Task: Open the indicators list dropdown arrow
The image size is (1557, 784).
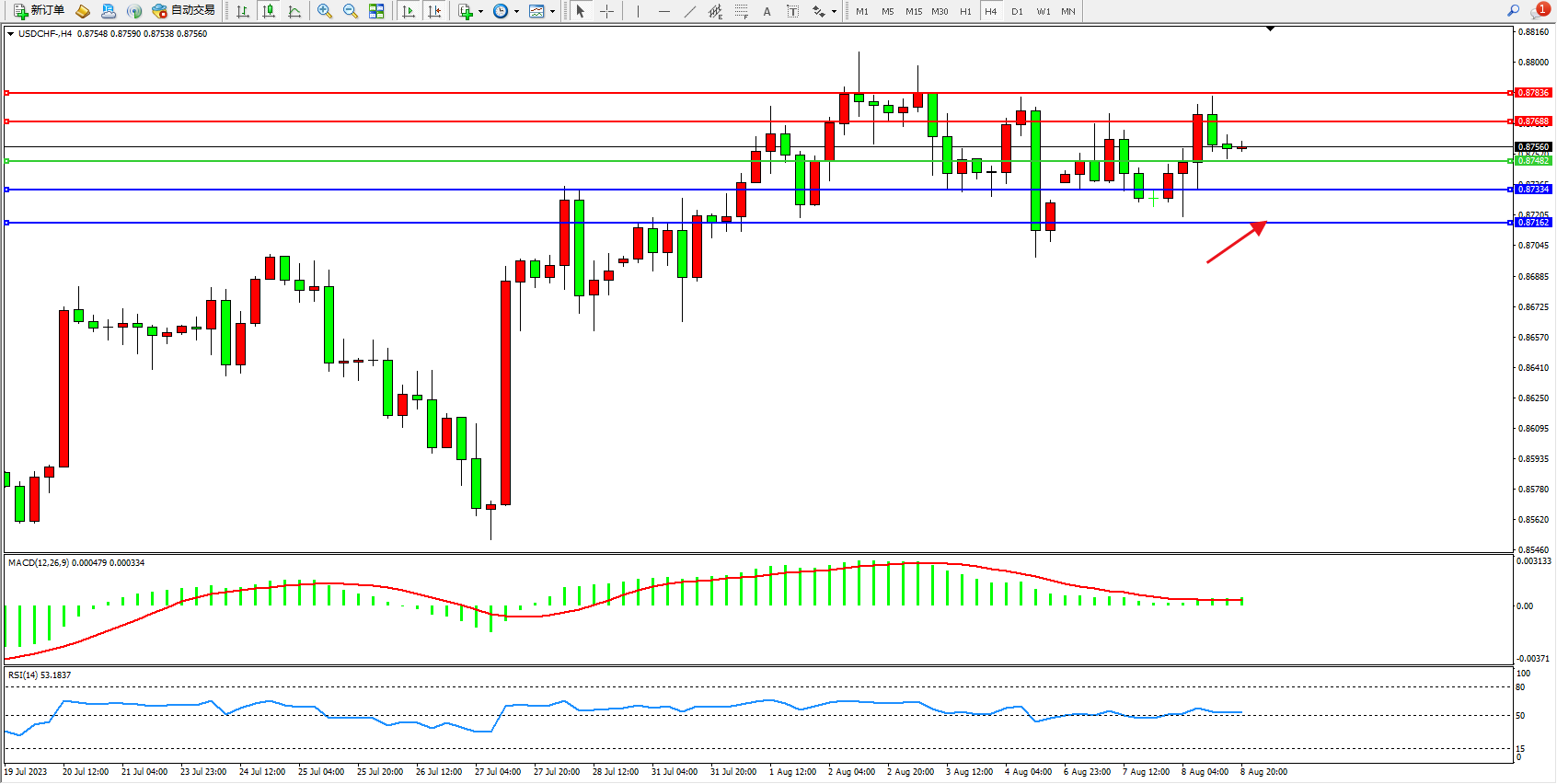Action: point(480,12)
